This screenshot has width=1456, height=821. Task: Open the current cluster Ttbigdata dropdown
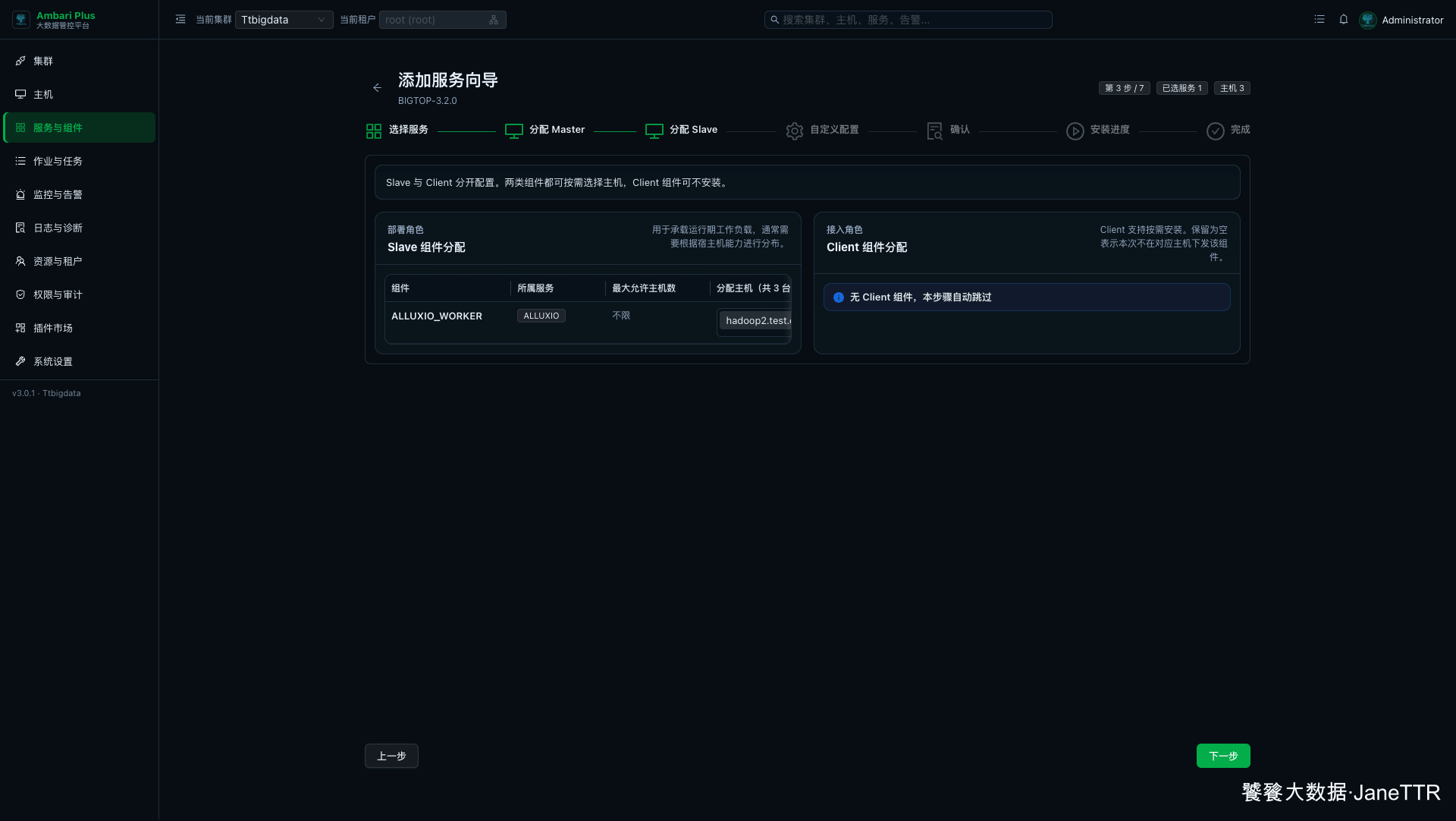(x=284, y=20)
